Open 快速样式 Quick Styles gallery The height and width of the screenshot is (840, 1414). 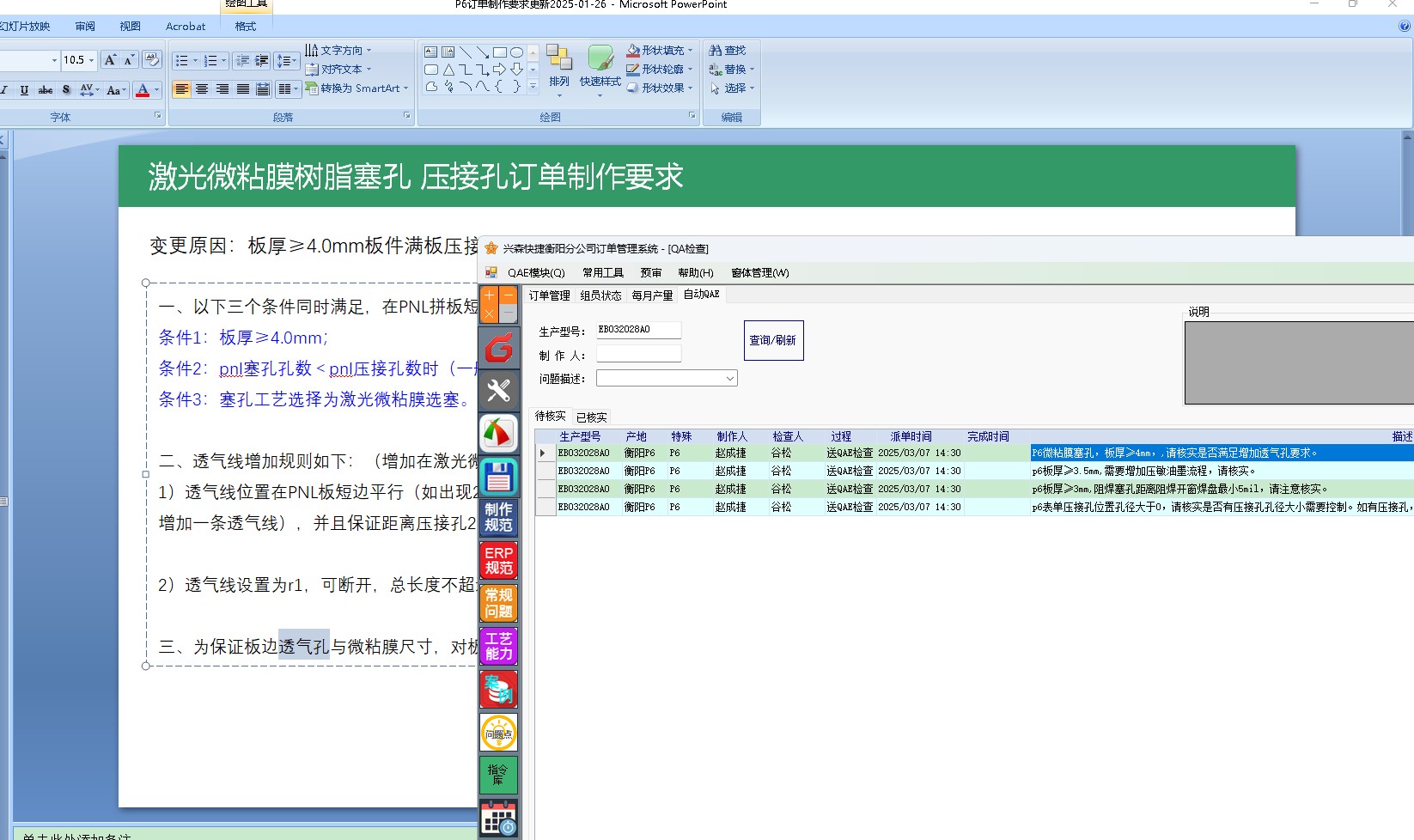[600, 69]
